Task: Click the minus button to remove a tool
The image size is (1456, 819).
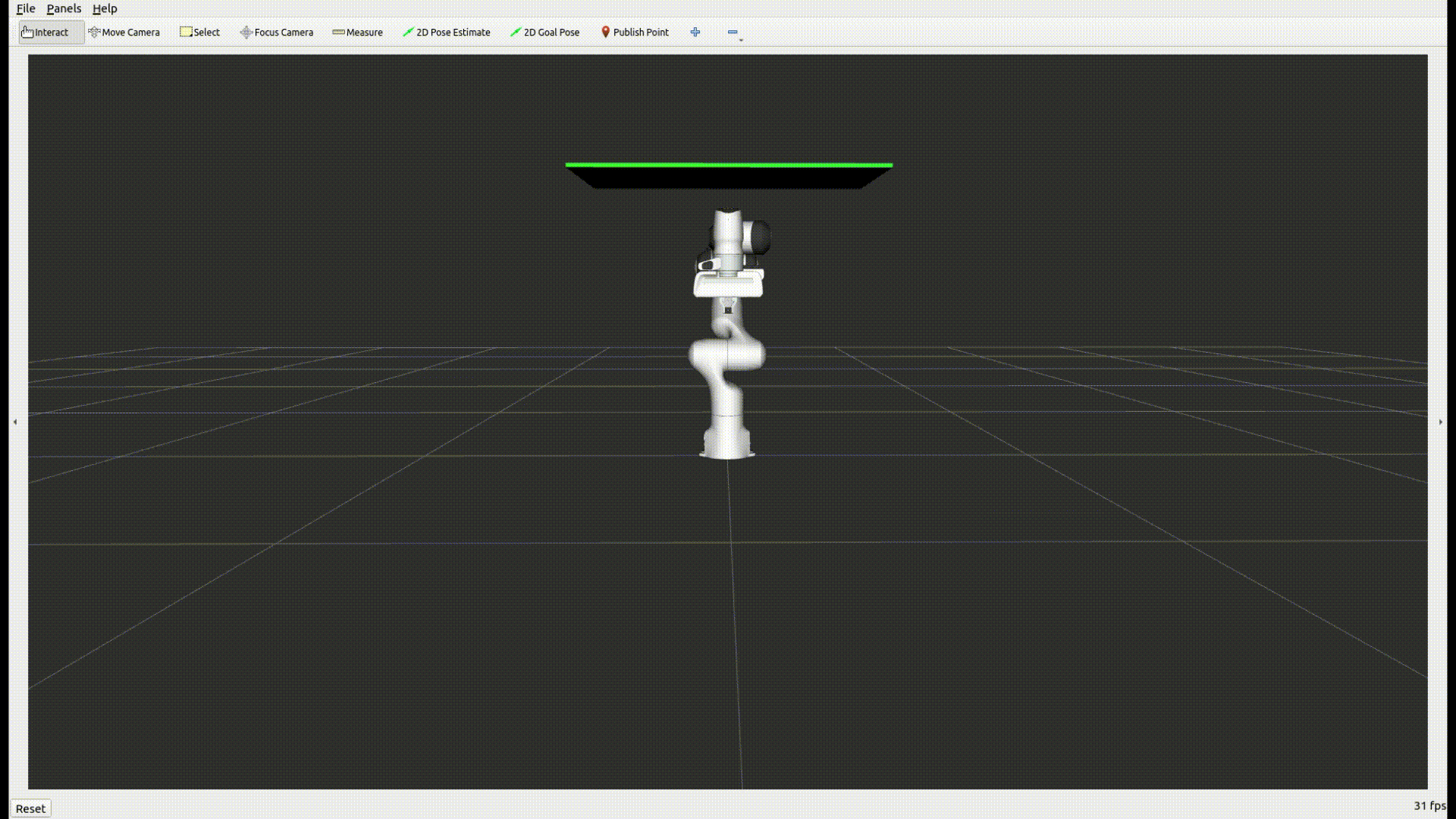Action: click(732, 33)
